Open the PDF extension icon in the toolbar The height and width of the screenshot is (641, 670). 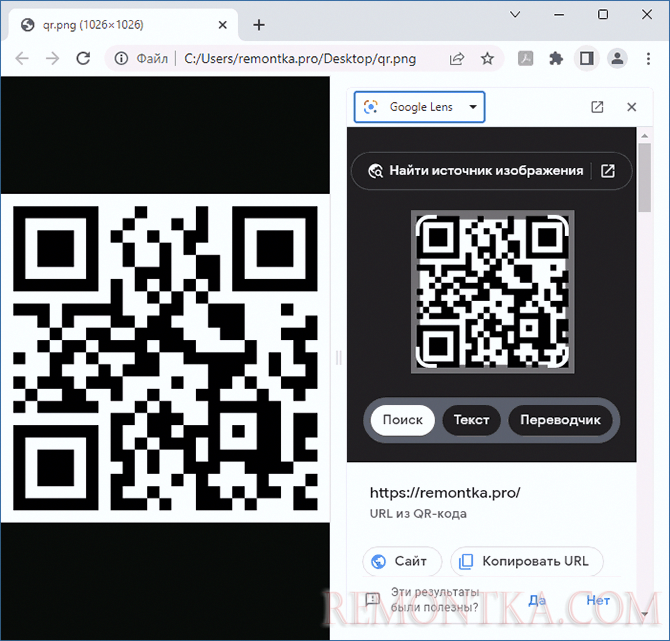(525, 58)
